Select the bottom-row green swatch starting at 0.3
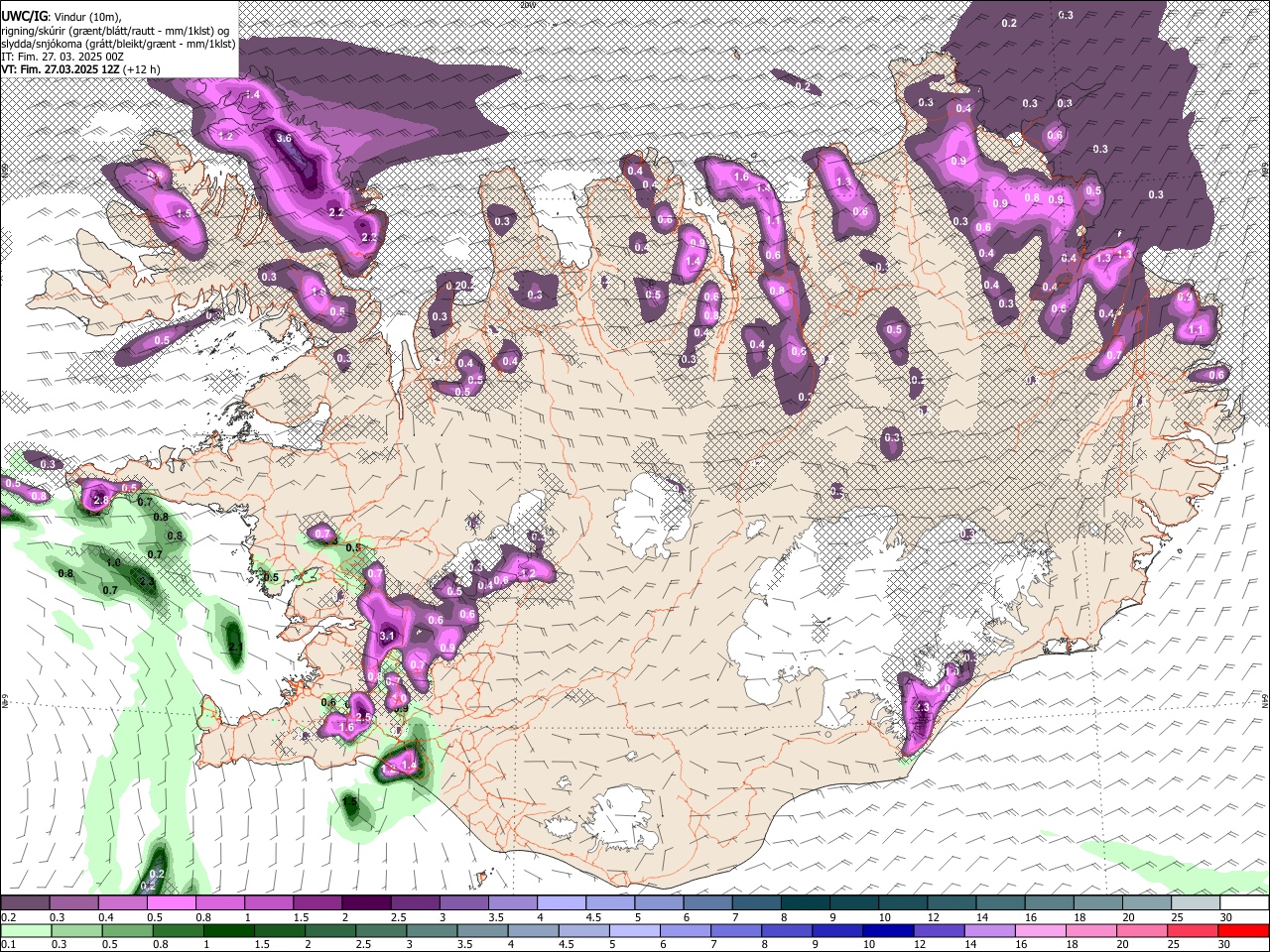1270x952 pixels. click(x=77, y=931)
